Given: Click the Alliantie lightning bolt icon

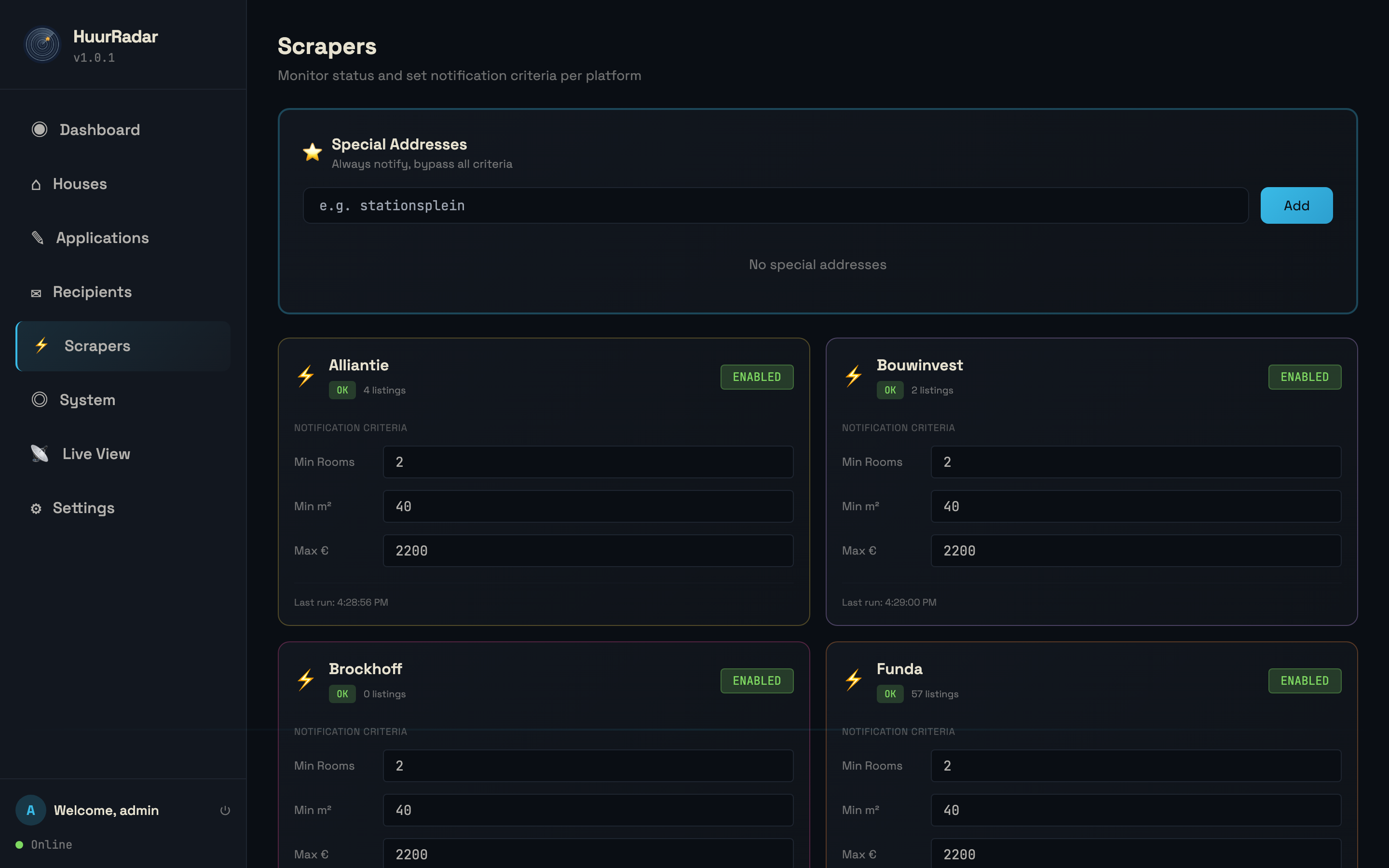Looking at the screenshot, I should pyautogui.click(x=305, y=377).
